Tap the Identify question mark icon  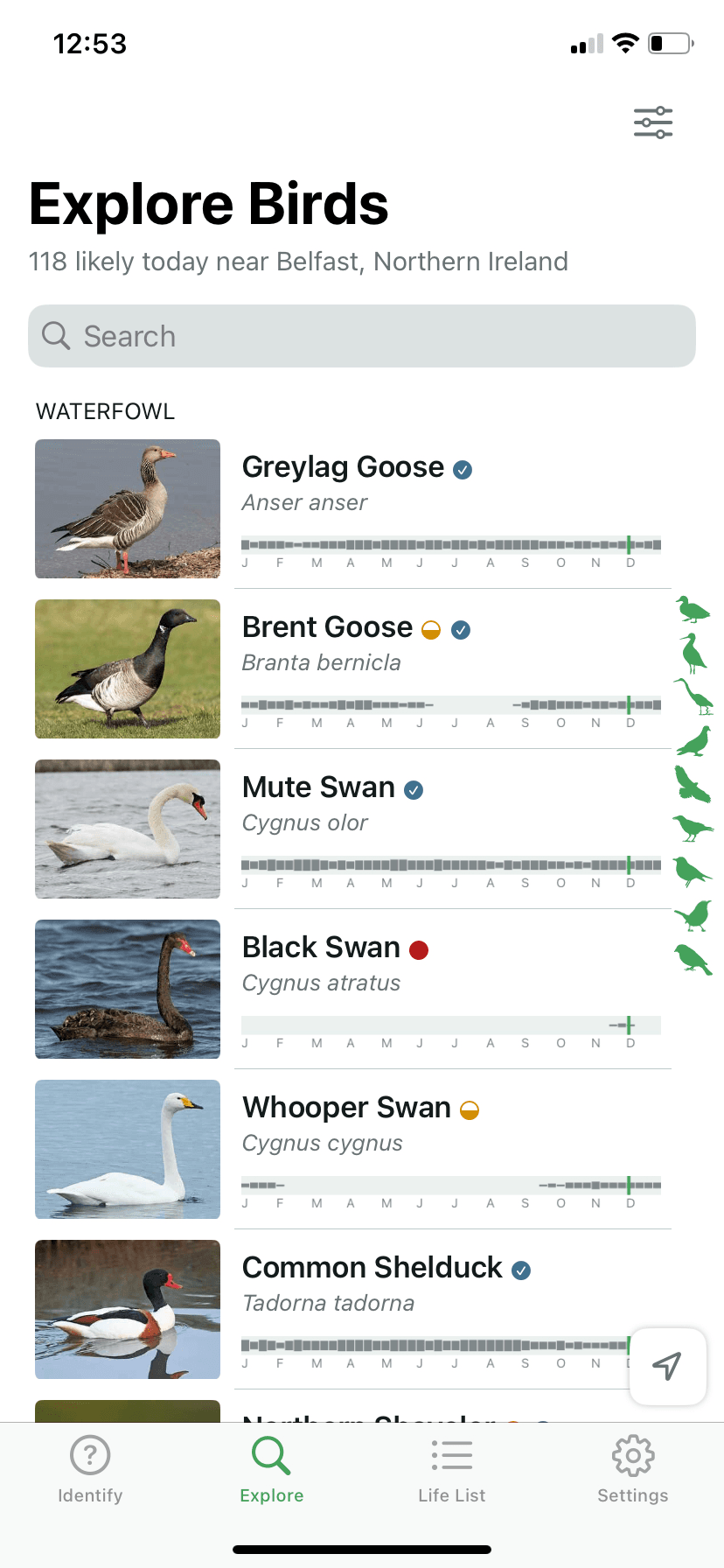pos(90,1454)
